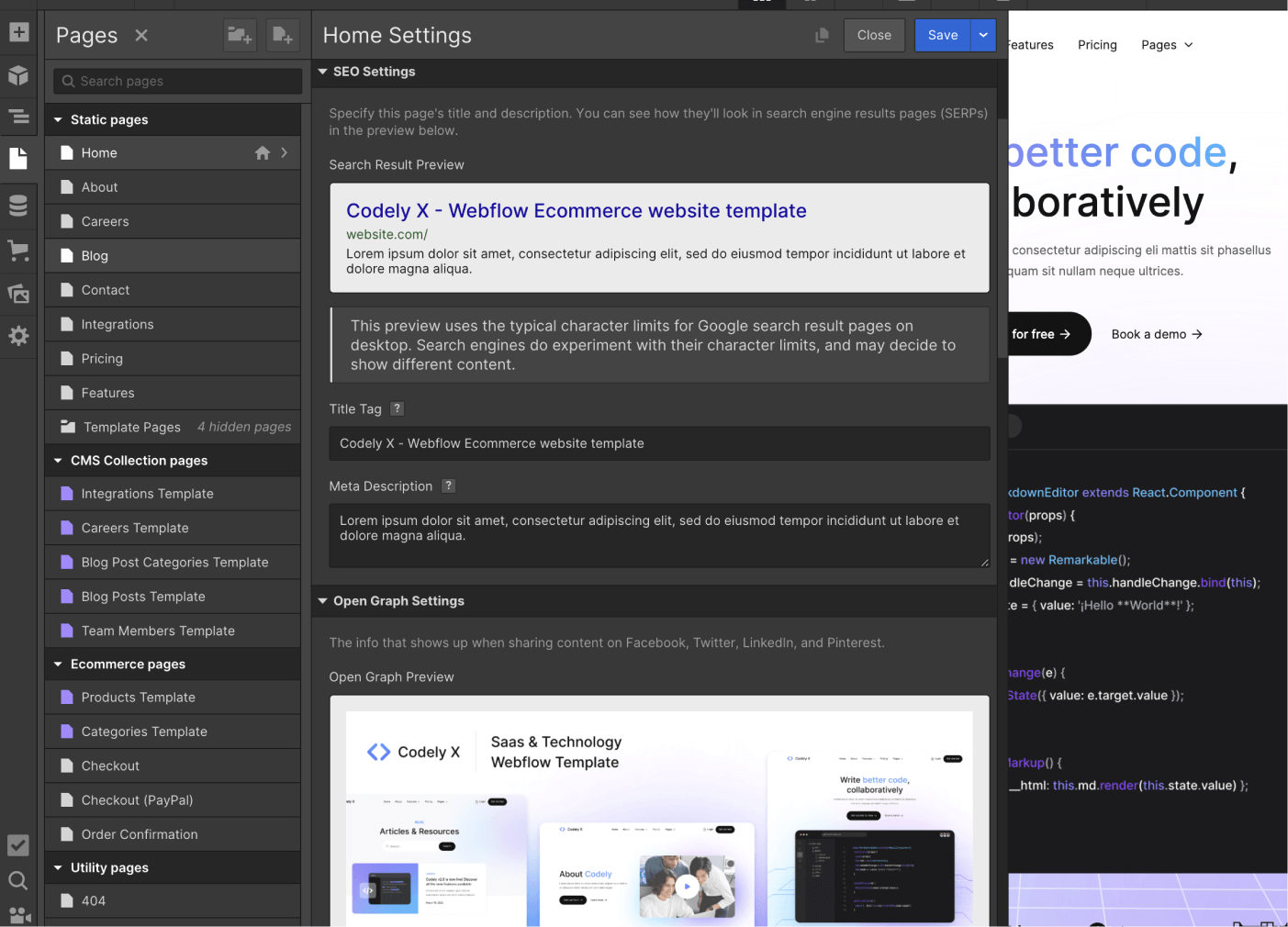Viewport: 1288px width, 927px height.
Task: Open the site Audit panel
Action: point(18,845)
